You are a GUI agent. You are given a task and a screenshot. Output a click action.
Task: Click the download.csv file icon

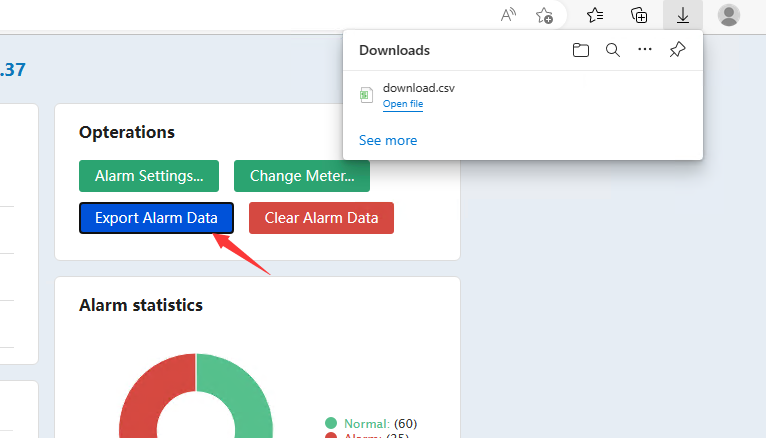point(367,95)
